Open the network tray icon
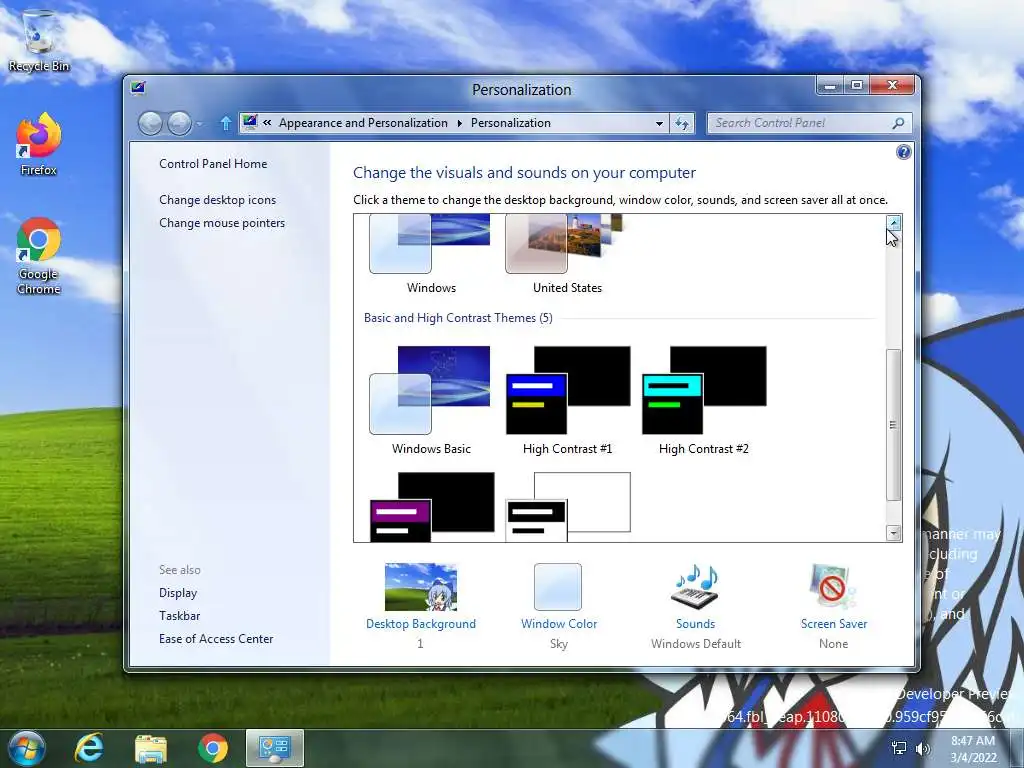Image resolution: width=1024 pixels, height=768 pixels. point(899,748)
